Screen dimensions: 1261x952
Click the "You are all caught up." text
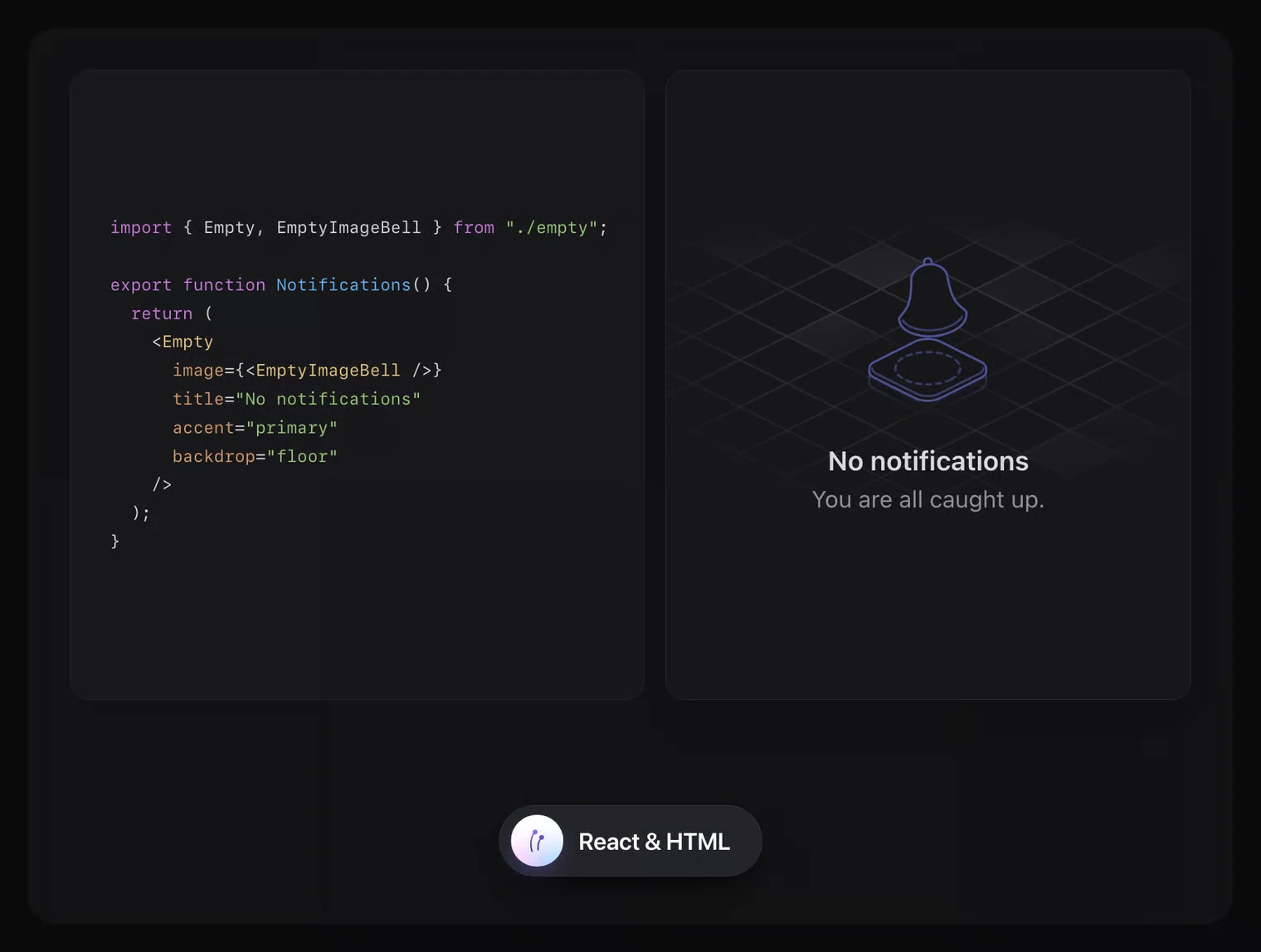(927, 499)
